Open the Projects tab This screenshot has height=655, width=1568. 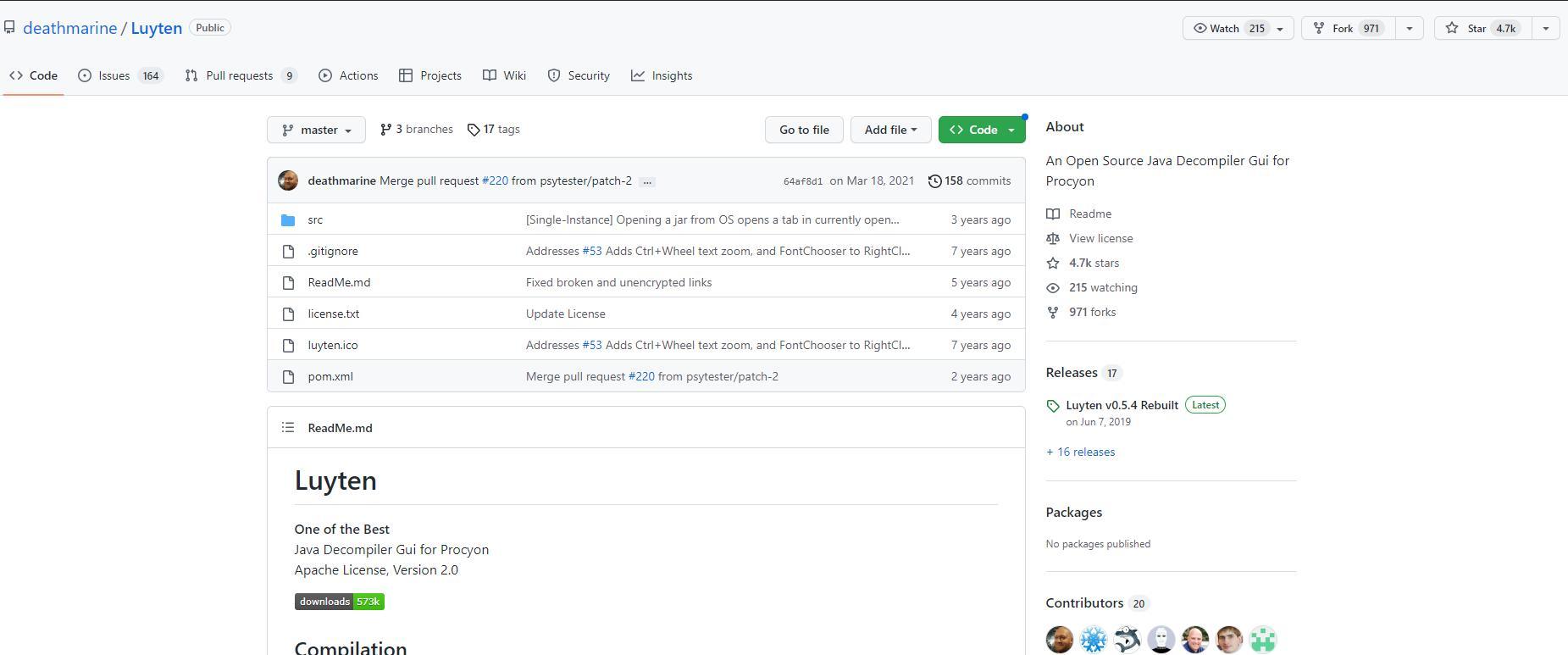pyautogui.click(x=430, y=75)
